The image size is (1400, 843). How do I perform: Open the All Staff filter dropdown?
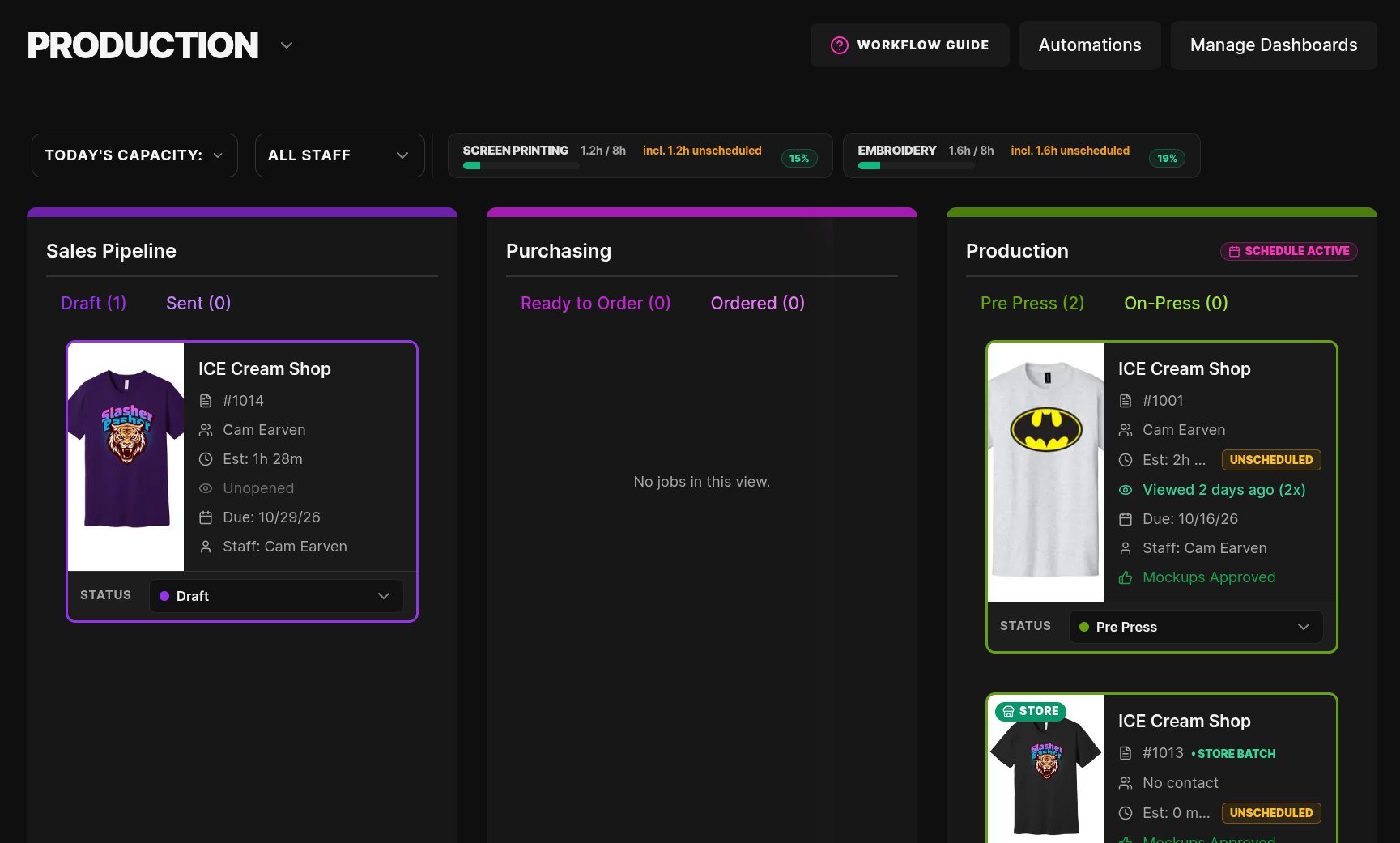point(340,155)
